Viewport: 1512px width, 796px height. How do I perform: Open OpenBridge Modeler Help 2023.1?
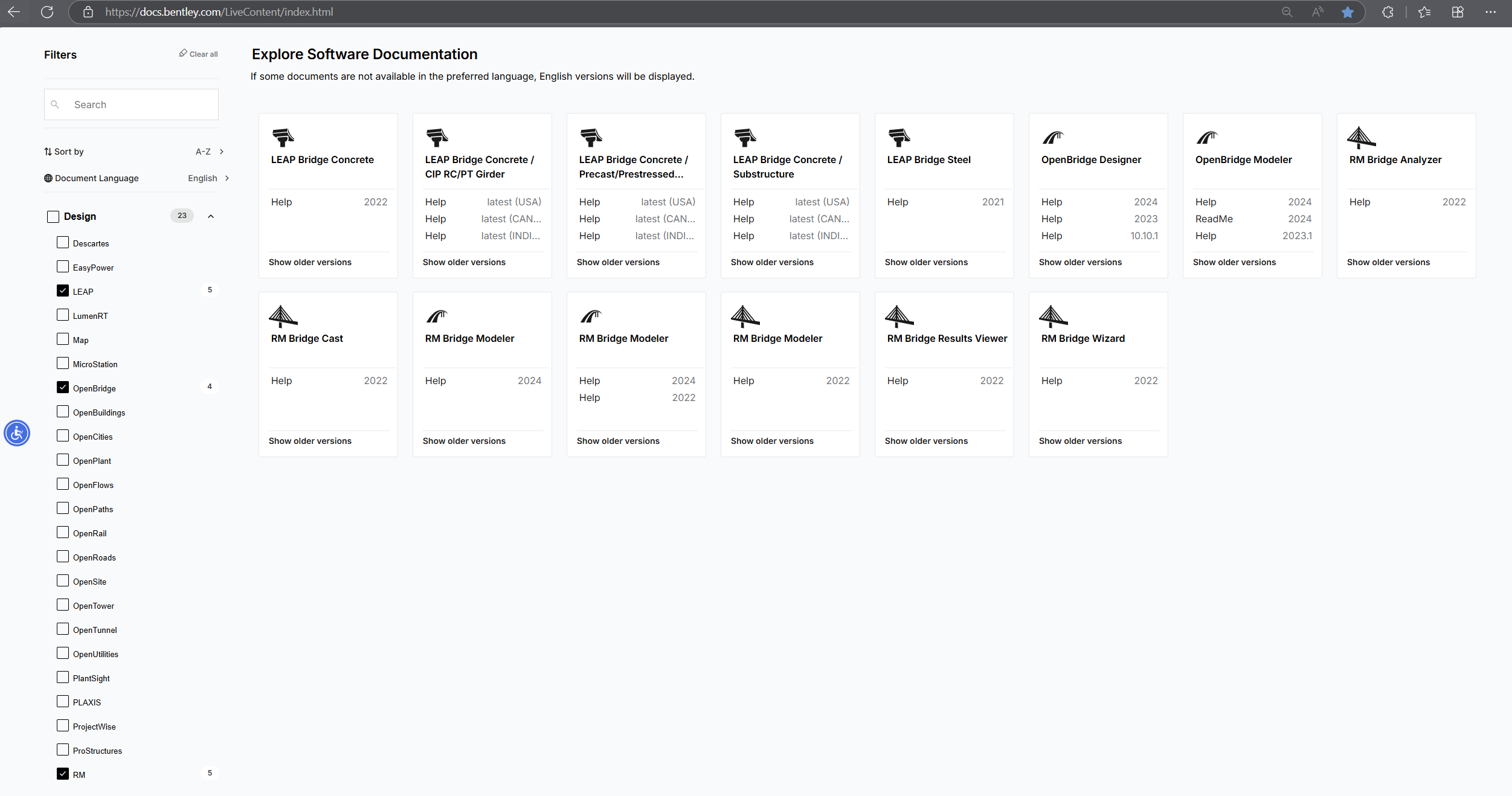[x=1253, y=236]
